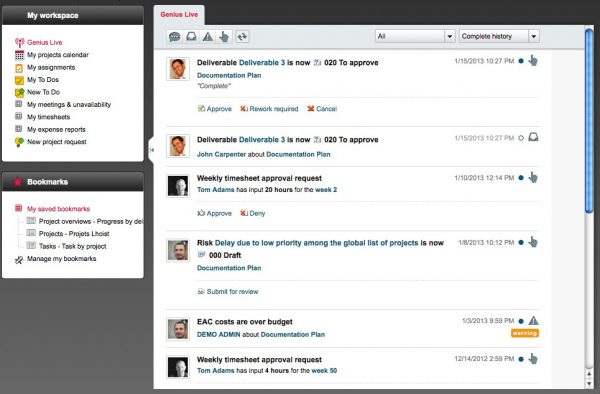This screenshot has height=394, width=600.
Task: Toggle read dot on first Deliverable 3 entry
Action: [x=521, y=61]
